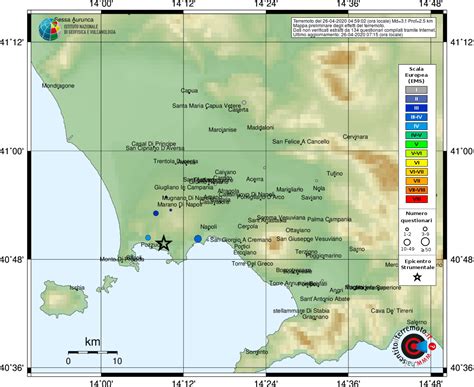Click the km scale bar
This screenshot has width=474, height=387.
pyautogui.click(x=93, y=352)
